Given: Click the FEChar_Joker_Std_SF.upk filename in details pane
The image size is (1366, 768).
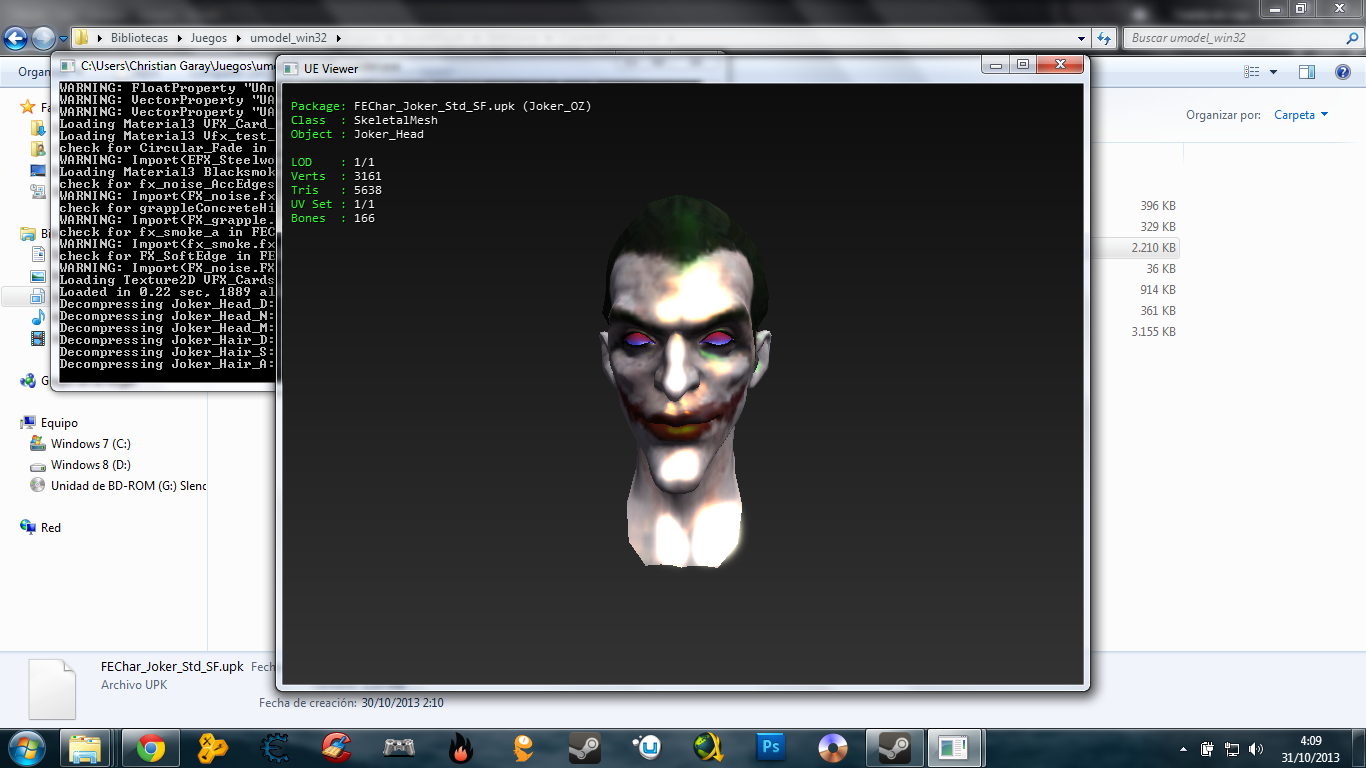Looking at the screenshot, I should pyautogui.click(x=172, y=666).
